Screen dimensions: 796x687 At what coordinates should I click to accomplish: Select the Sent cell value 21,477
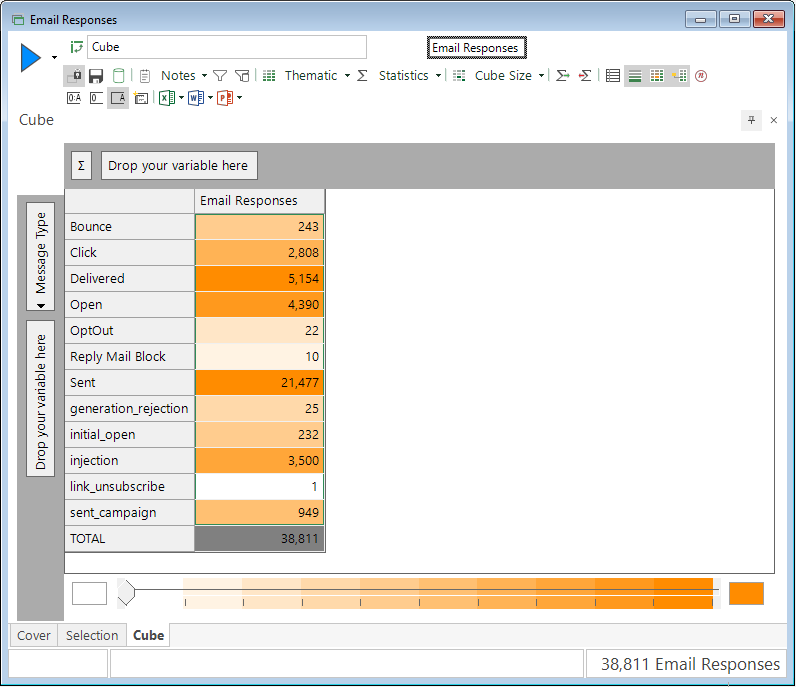click(x=259, y=383)
